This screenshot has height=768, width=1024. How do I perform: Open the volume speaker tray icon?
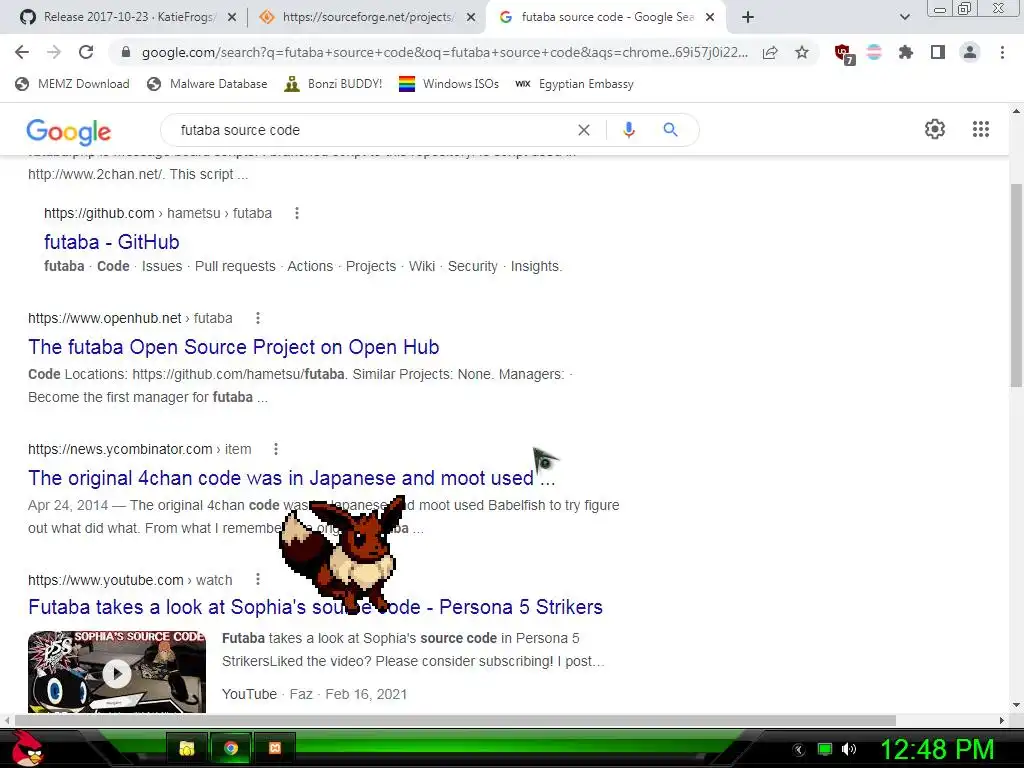849,749
